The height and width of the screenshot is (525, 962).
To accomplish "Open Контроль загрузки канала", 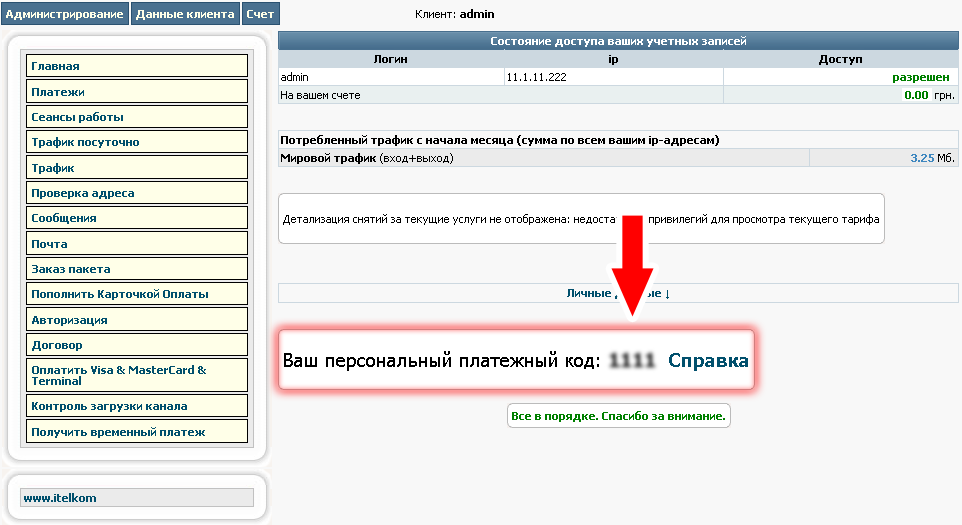I will tap(137, 406).
